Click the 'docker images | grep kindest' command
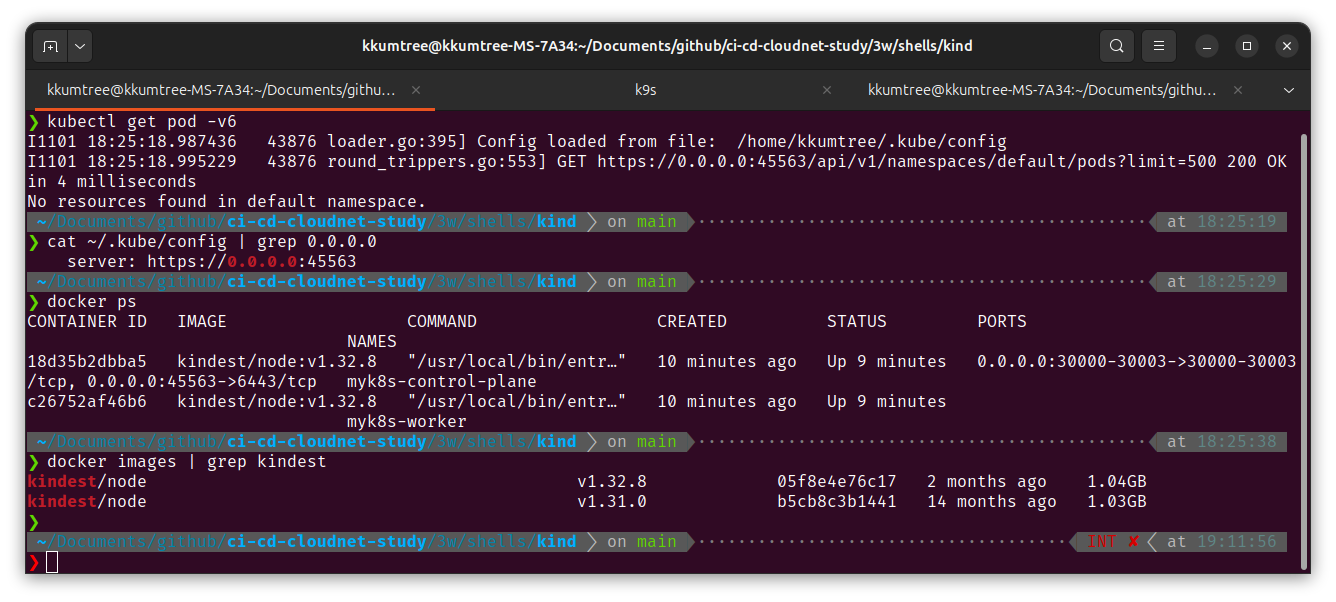1336x602 pixels. [x=187, y=462]
